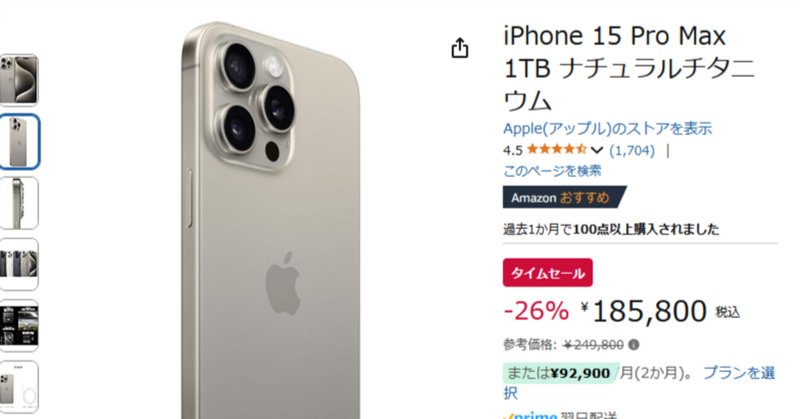The image size is (800, 419).
Task: Click the ¥92,900 monthly payment highlight
Action: click(561, 373)
